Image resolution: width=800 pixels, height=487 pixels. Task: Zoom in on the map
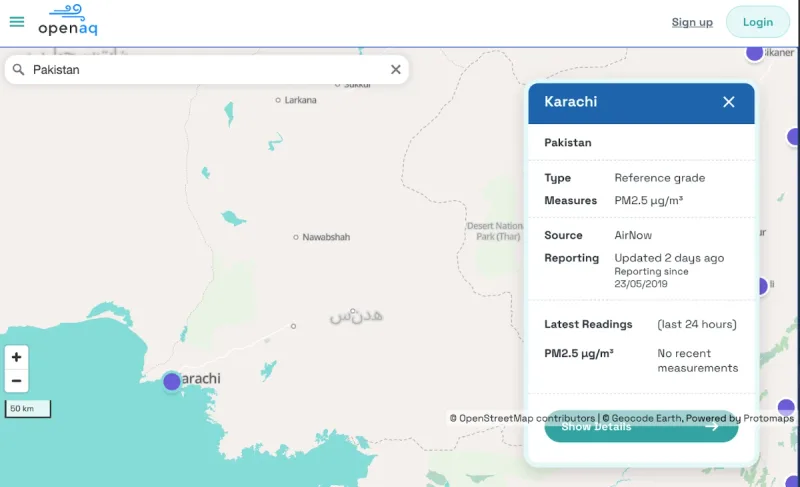(16, 357)
